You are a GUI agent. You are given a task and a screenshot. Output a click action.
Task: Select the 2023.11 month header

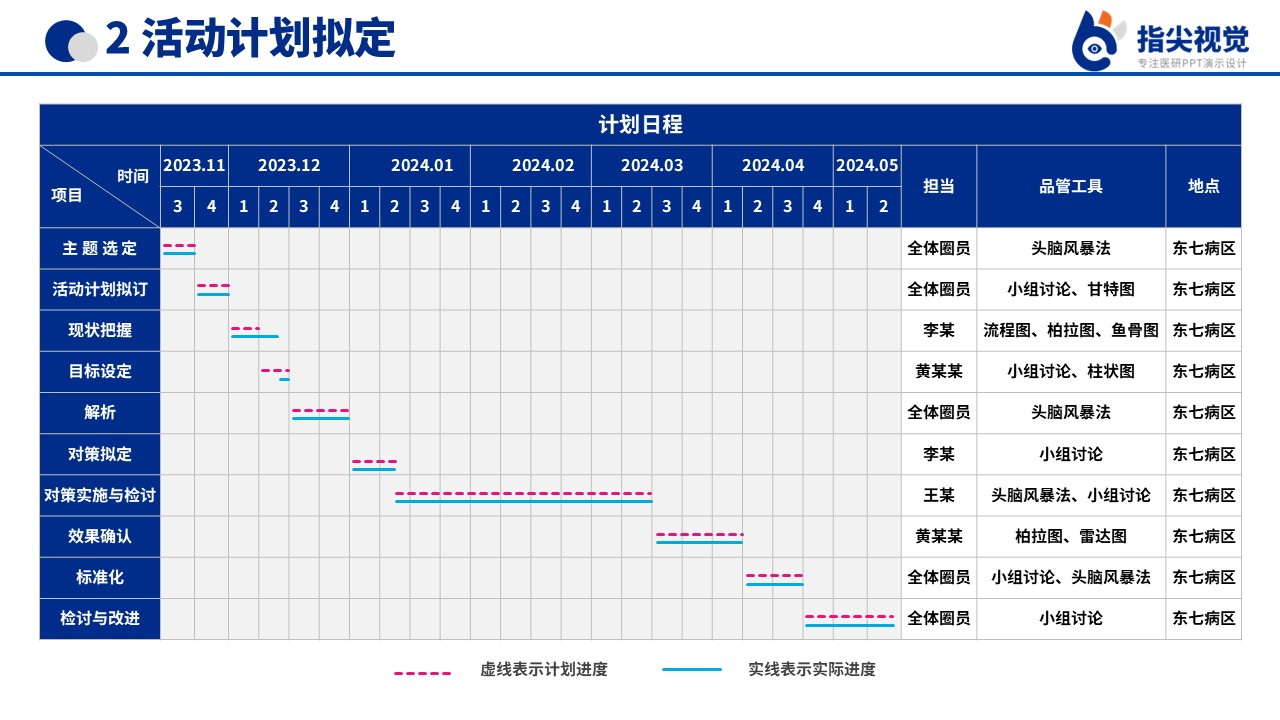click(194, 165)
